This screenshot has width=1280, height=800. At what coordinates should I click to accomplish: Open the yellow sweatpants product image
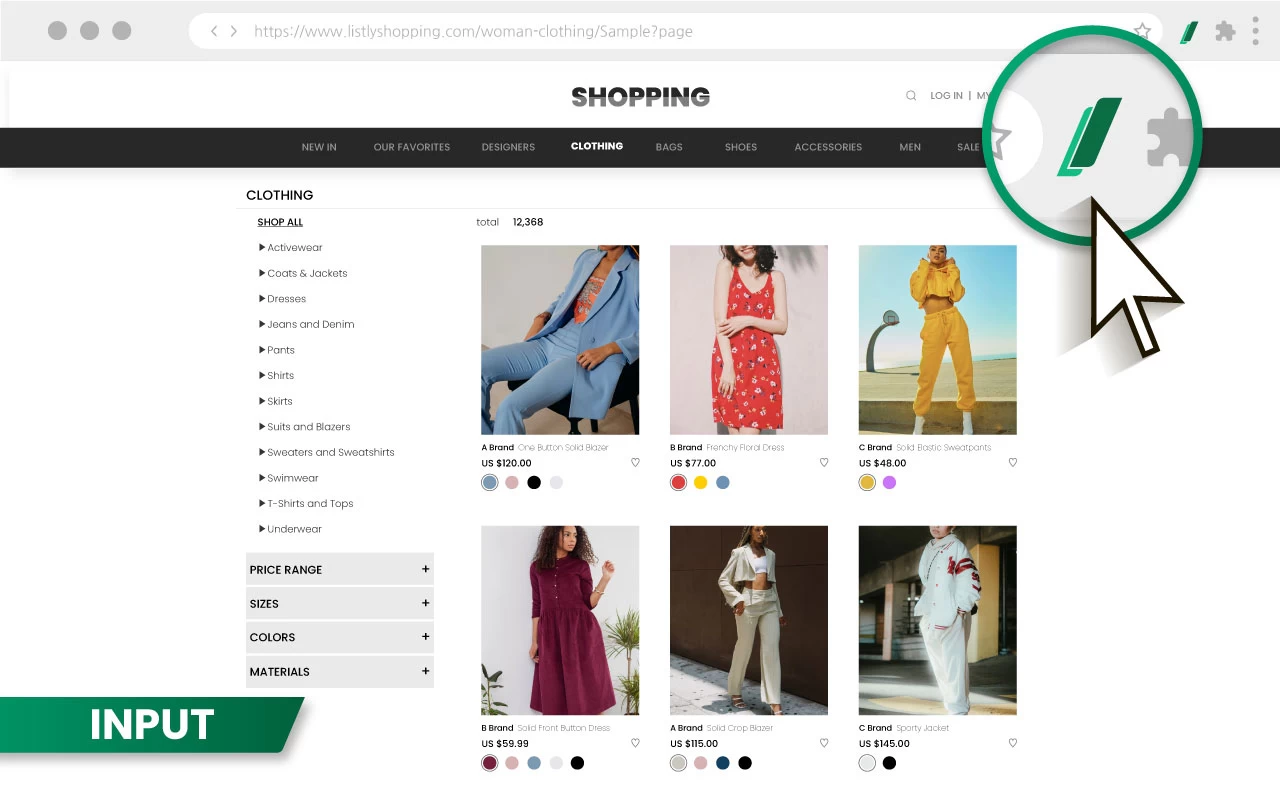click(937, 340)
